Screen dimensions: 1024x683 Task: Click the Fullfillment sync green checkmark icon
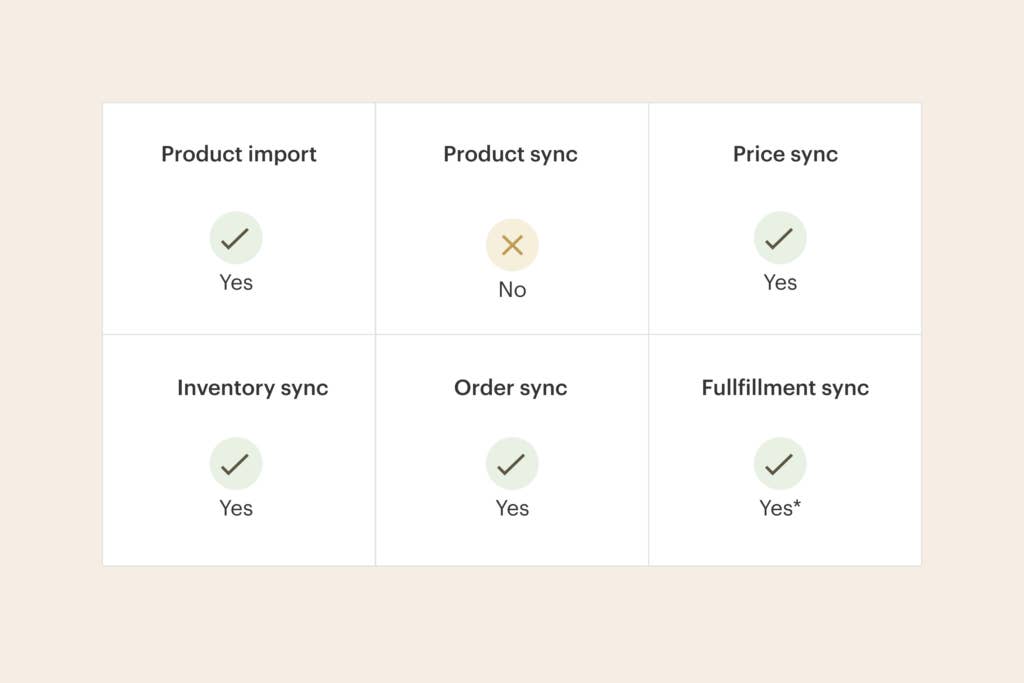(x=780, y=464)
